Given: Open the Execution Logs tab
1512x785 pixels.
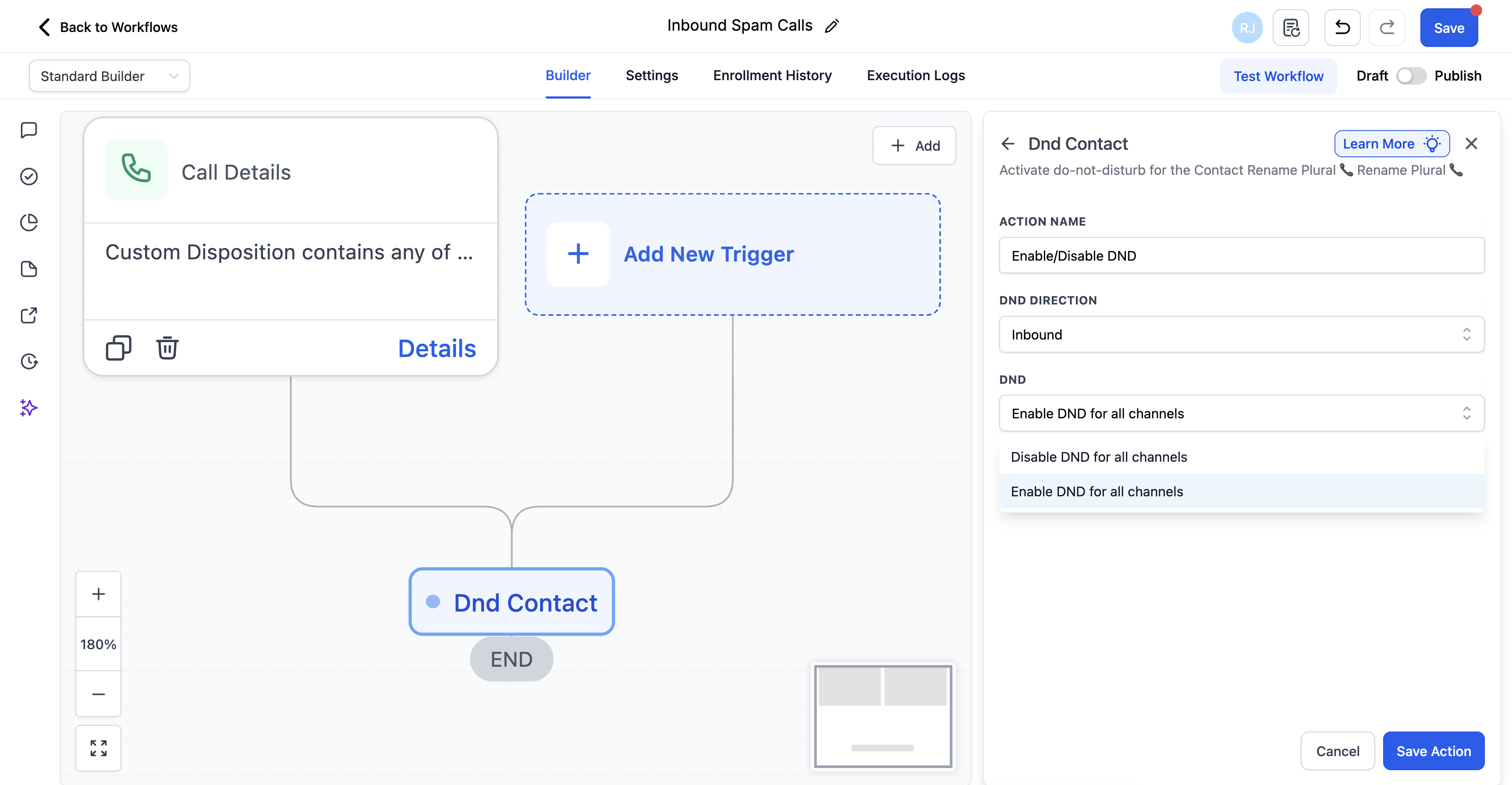Looking at the screenshot, I should tap(915, 75).
